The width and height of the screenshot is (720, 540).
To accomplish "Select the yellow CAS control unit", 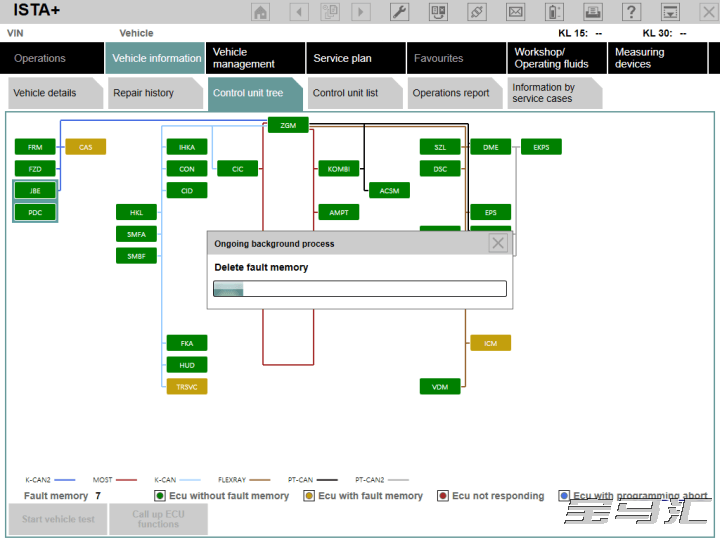I will coord(85,147).
